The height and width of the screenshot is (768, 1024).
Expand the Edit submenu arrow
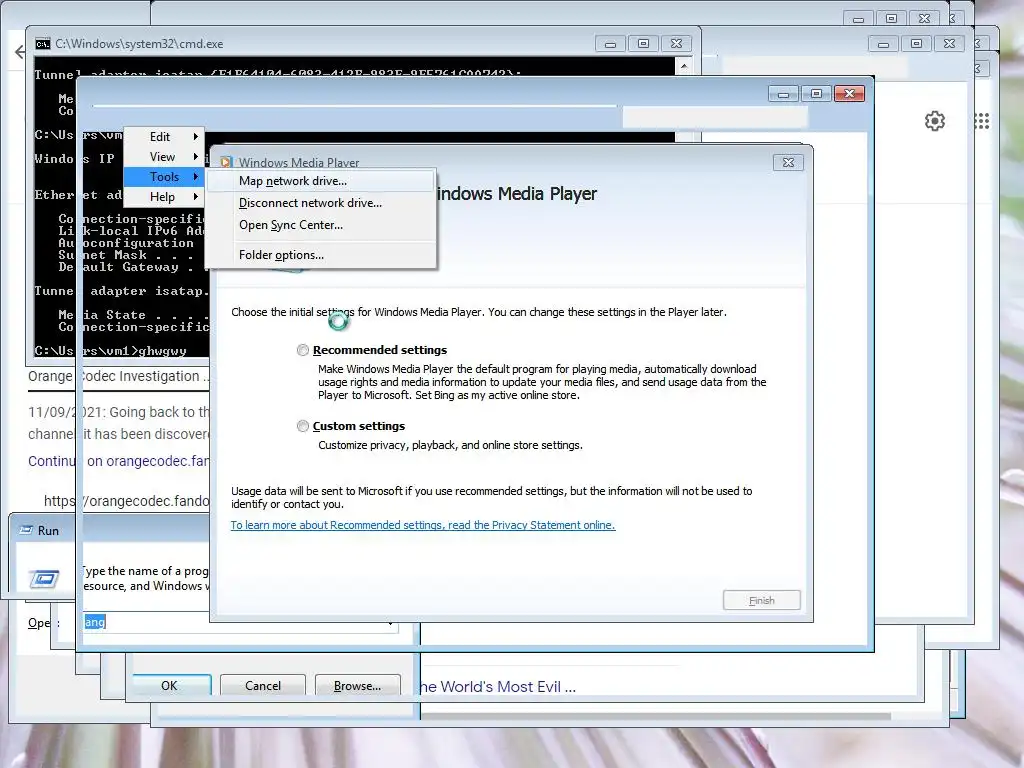tap(195, 136)
